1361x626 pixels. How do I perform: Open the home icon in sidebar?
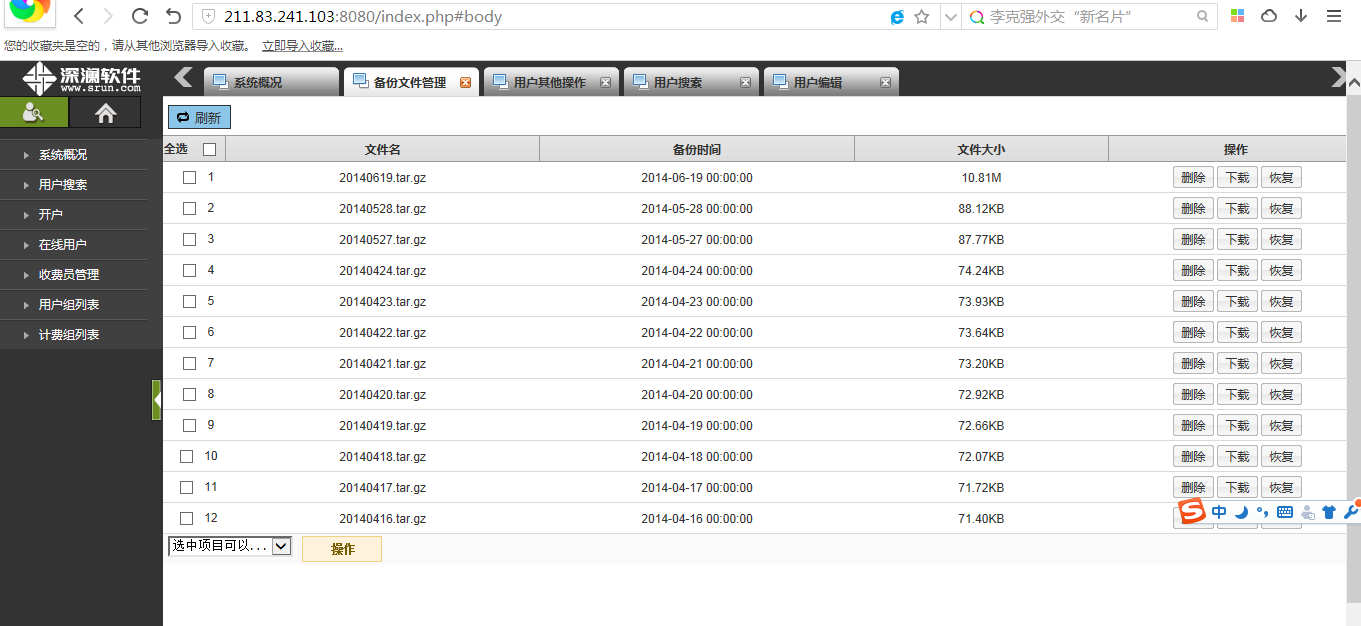105,113
